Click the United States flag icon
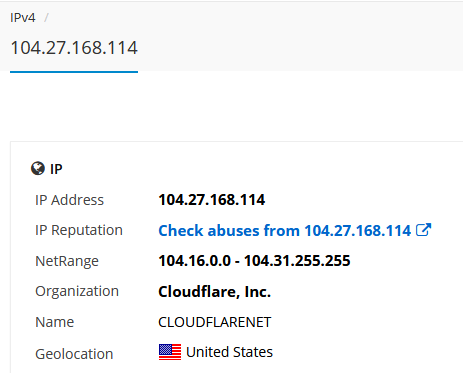This screenshot has height=373, width=463. (x=170, y=352)
